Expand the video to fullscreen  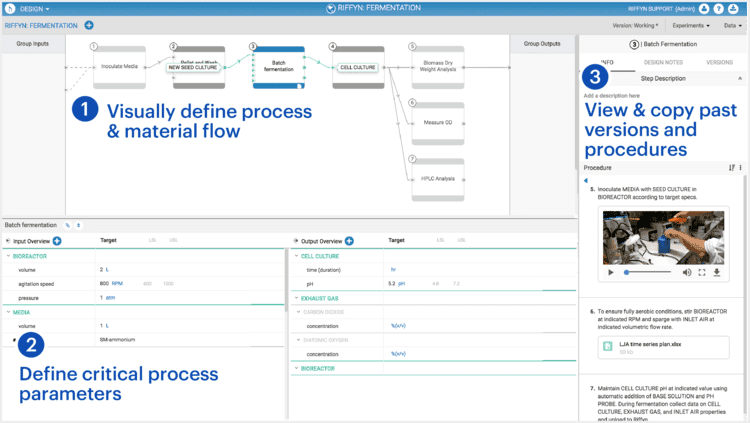pos(702,272)
